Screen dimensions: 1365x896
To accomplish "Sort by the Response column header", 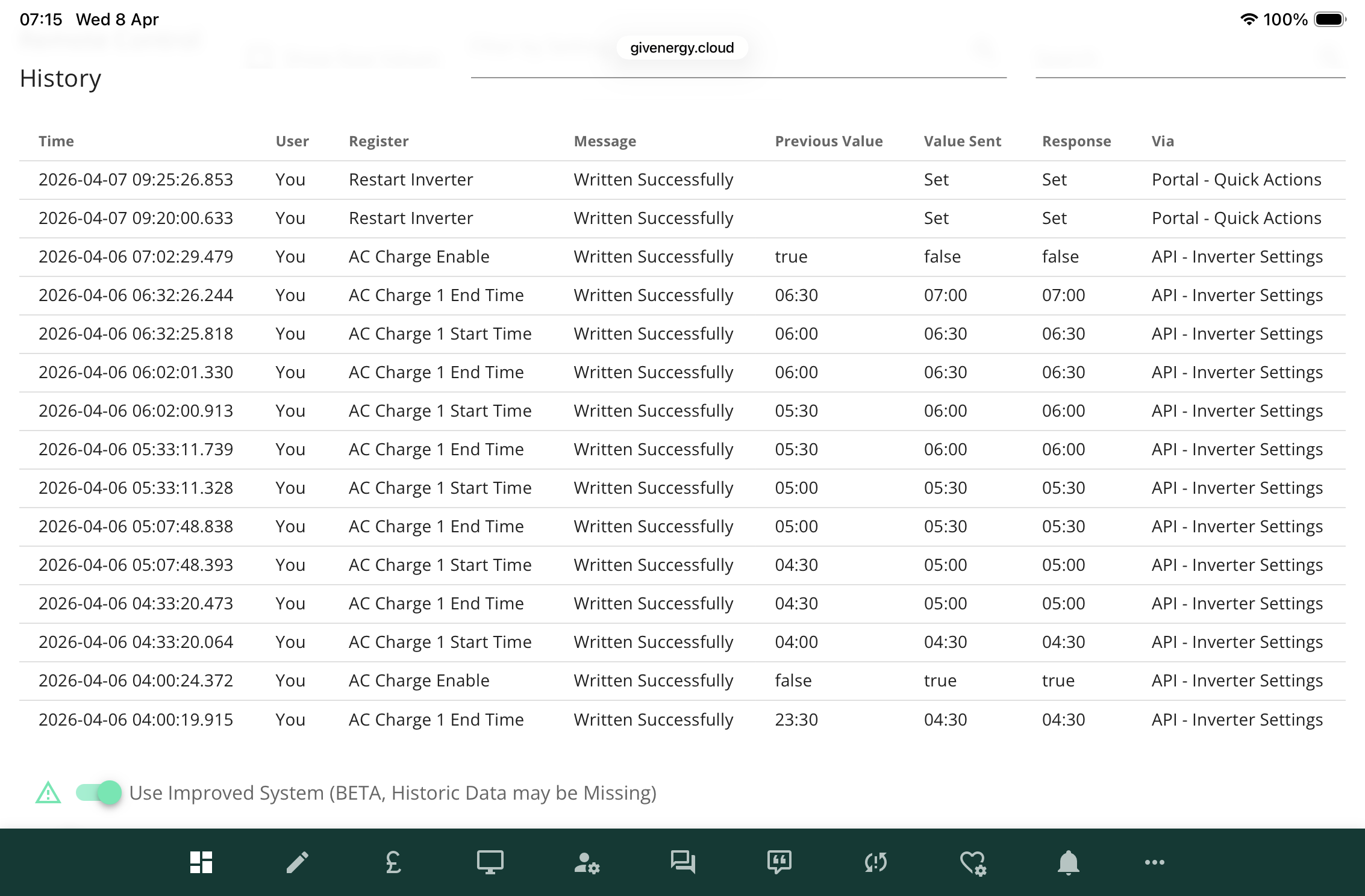I will tap(1076, 142).
